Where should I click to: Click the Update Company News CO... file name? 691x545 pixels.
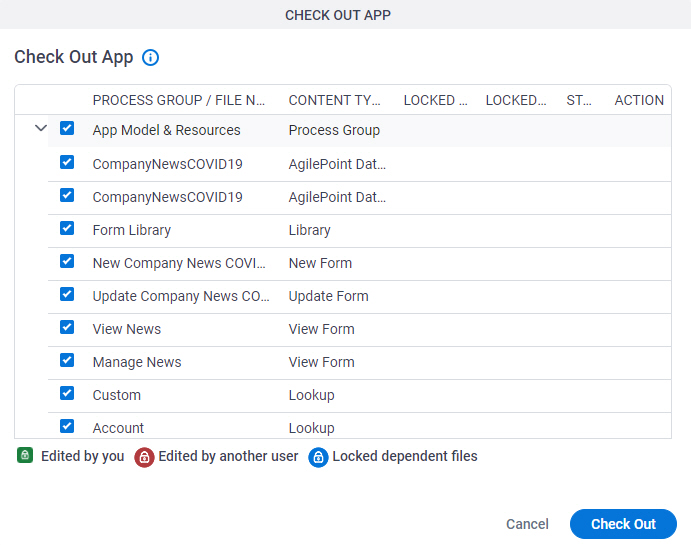coord(181,296)
